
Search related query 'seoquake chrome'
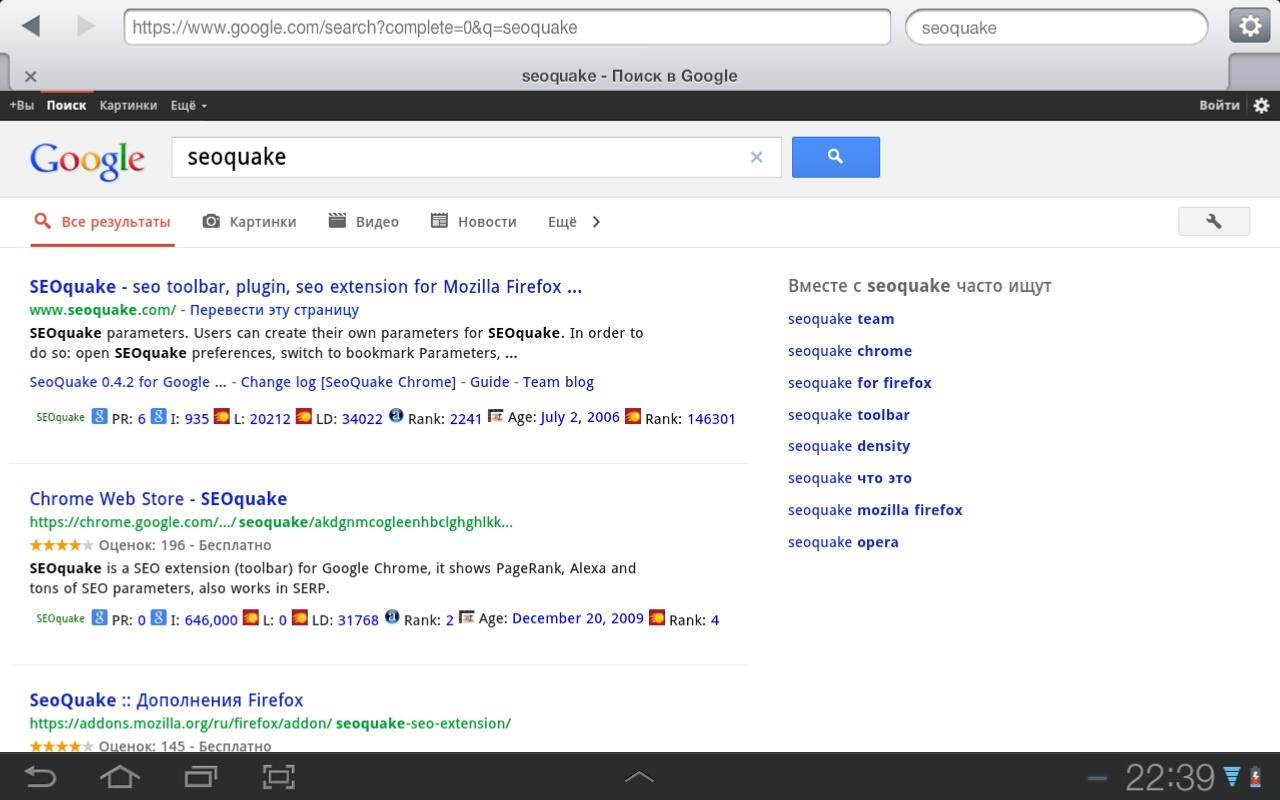pos(850,351)
